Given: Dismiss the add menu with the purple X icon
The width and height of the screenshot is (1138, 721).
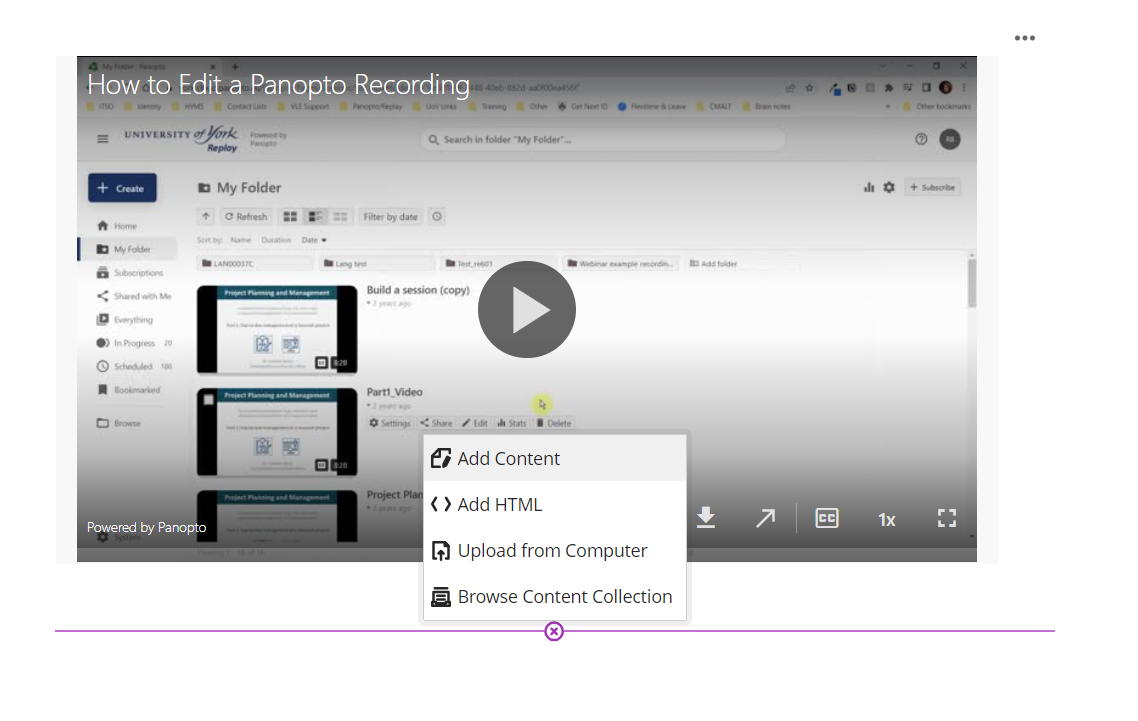Looking at the screenshot, I should tap(554, 631).
